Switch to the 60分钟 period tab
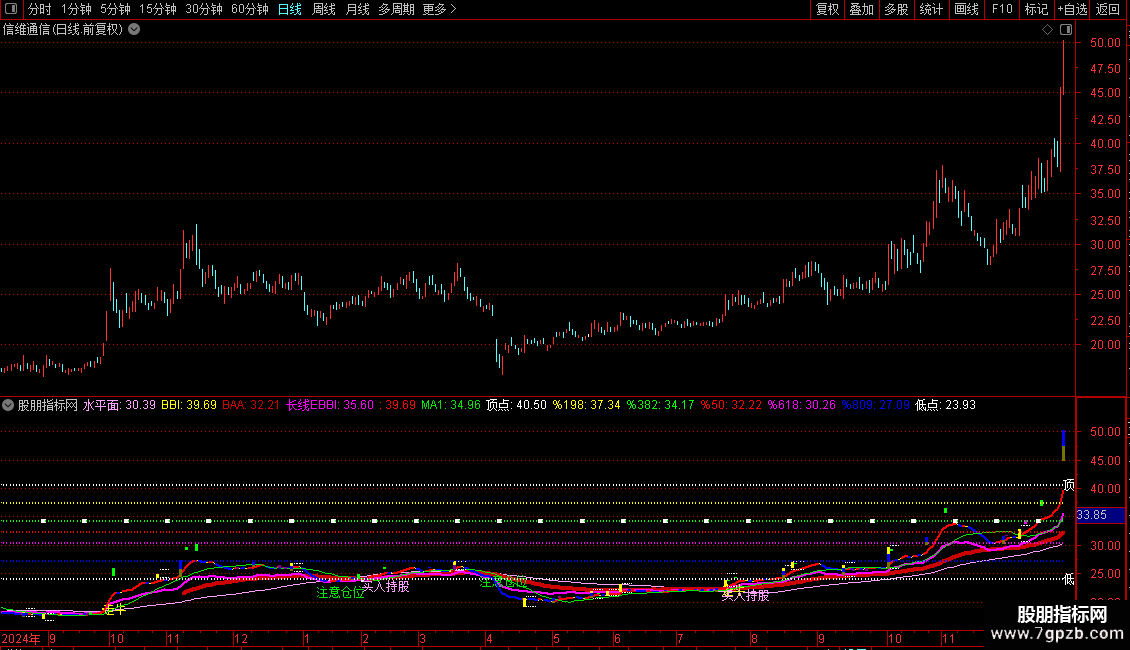The height and width of the screenshot is (650, 1130). pyautogui.click(x=249, y=10)
